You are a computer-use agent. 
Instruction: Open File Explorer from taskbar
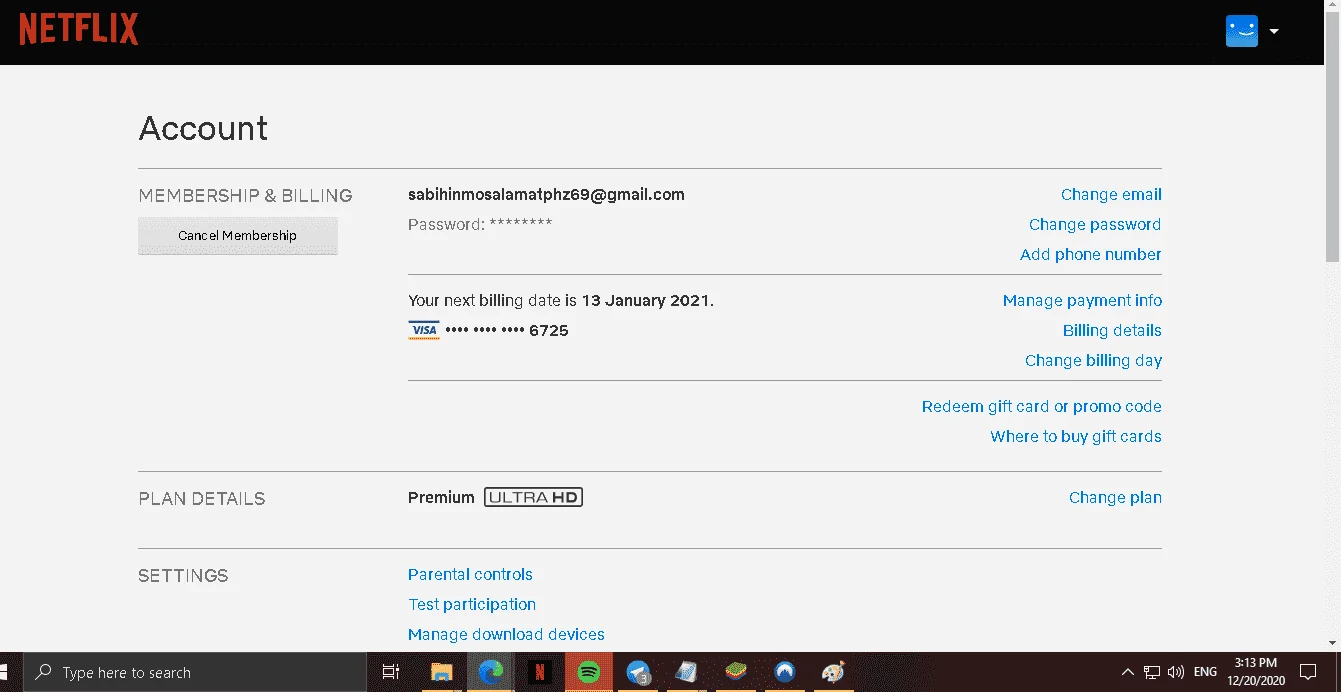442,673
